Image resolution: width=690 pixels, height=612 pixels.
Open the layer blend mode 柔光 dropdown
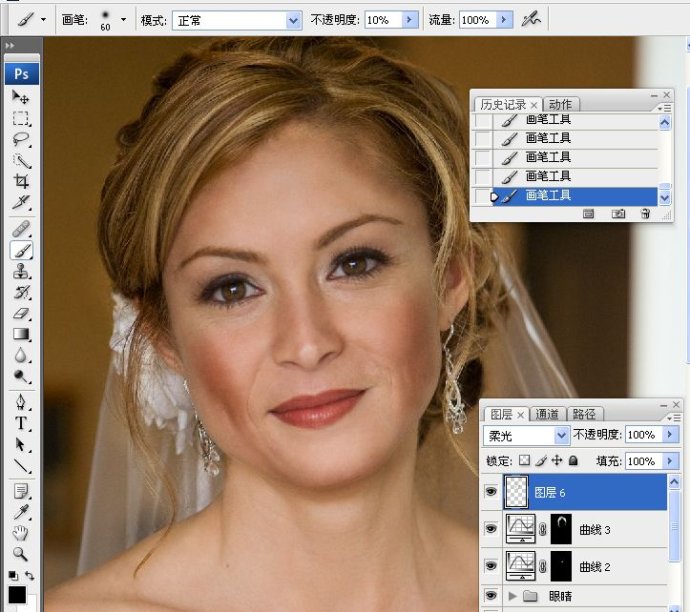point(561,436)
